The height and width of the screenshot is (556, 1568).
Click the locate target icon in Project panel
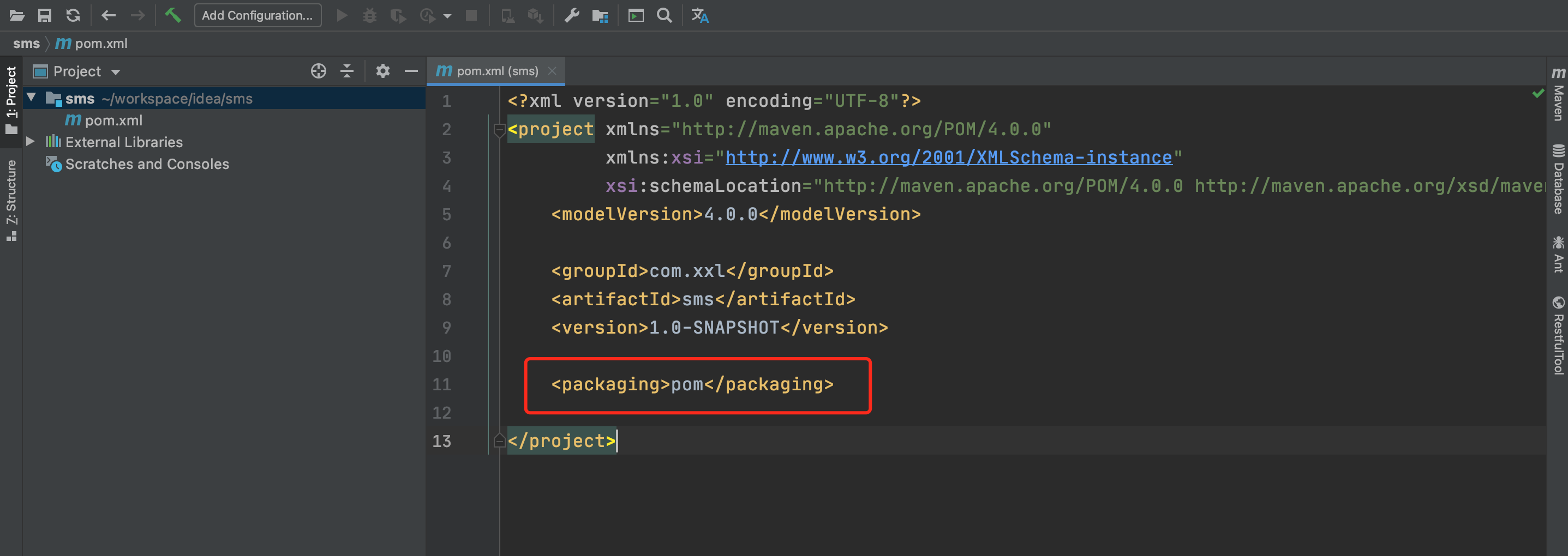pos(319,71)
